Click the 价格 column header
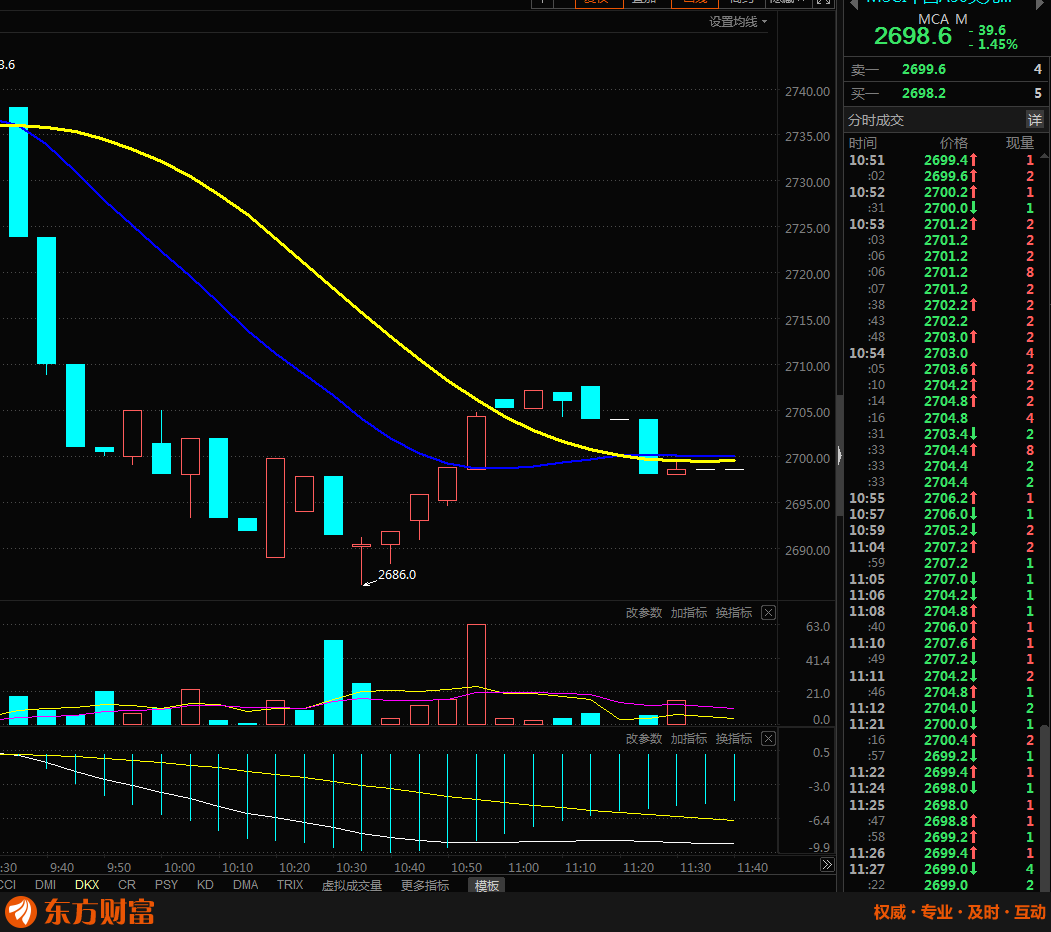 pos(954,143)
